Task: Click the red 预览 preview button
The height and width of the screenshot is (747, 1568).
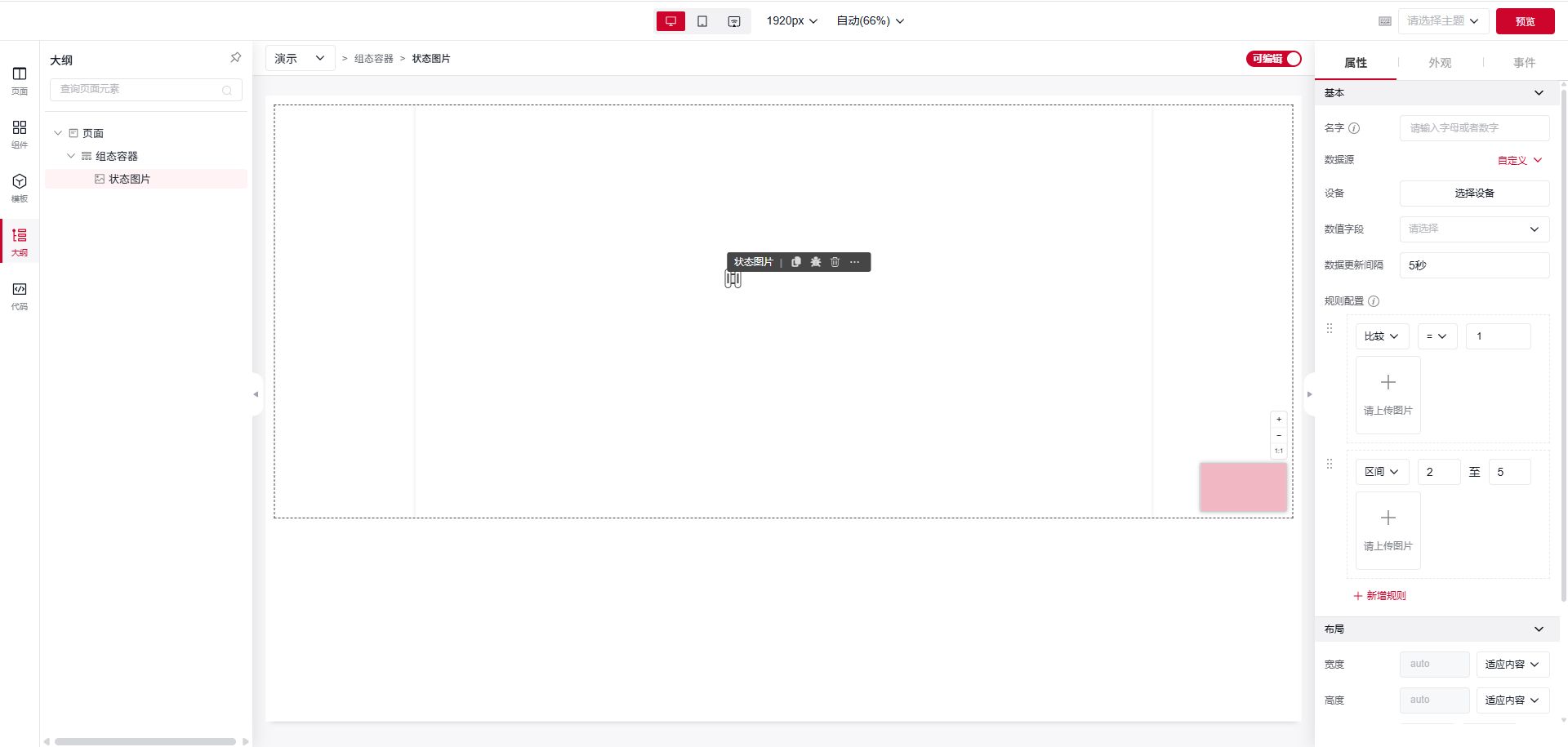Action: coord(1525,21)
